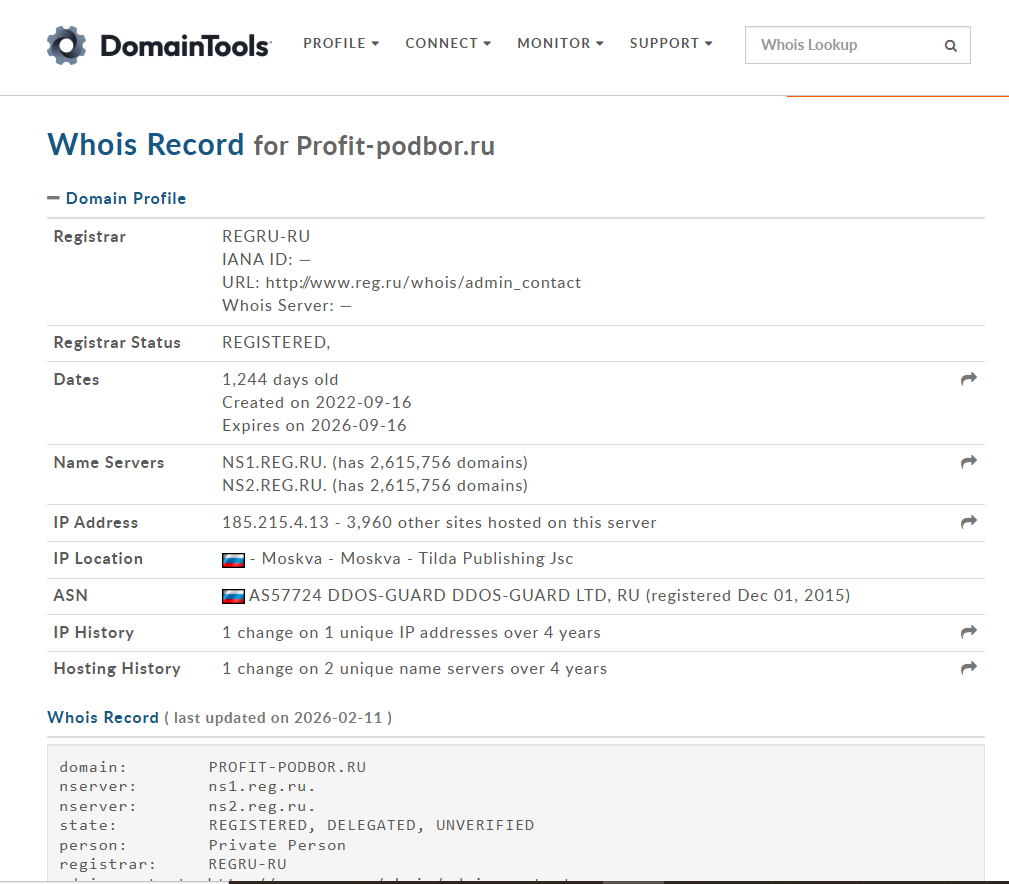Image resolution: width=1009 pixels, height=884 pixels.
Task: Open the MONITOR menu
Action: click(x=560, y=44)
